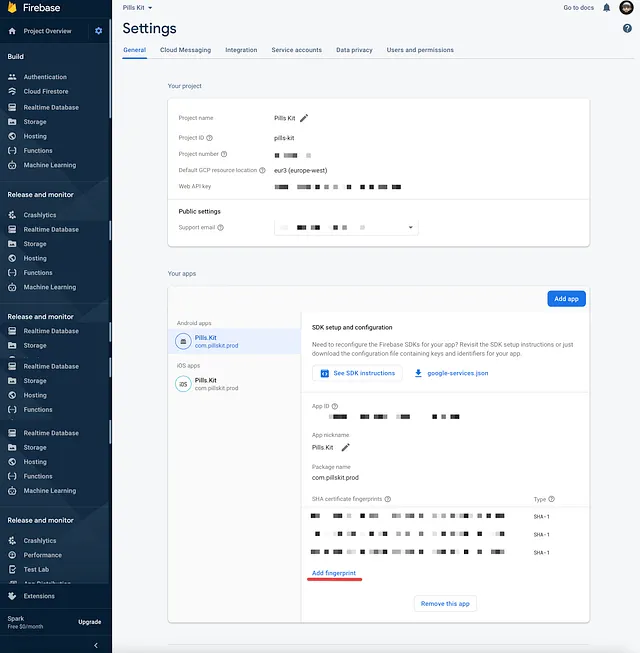Click package name value under Package name label
Screen dimensions: 640x653
pyautogui.click(x=335, y=478)
